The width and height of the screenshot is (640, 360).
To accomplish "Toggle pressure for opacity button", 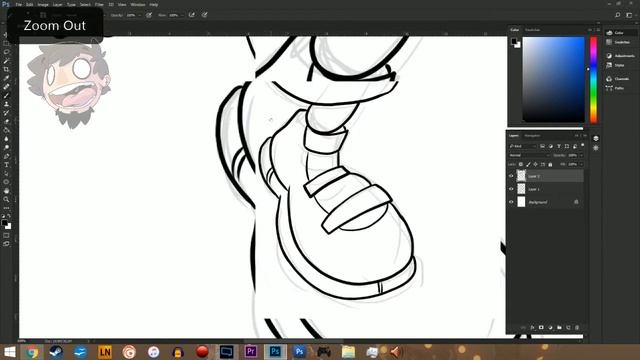I will click(x=149, y=15).
